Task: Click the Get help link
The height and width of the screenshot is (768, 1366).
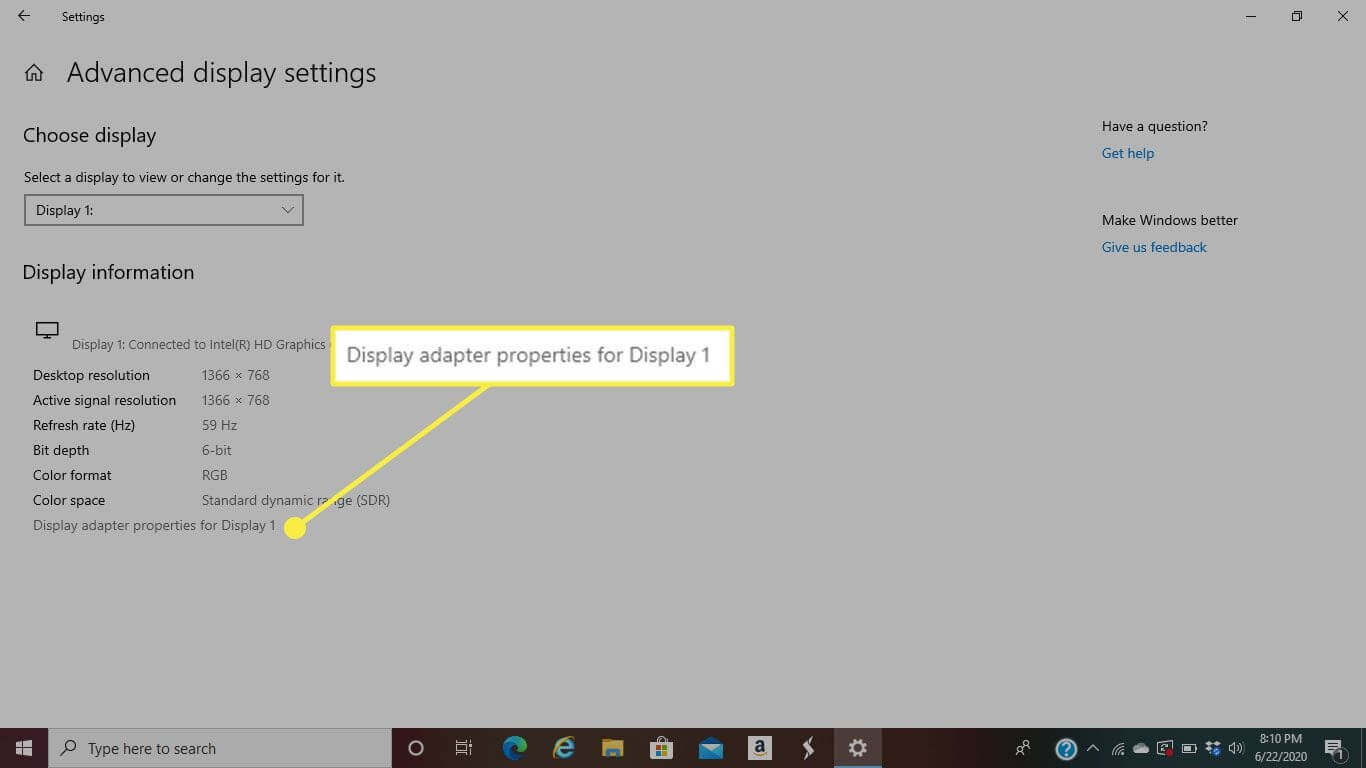Action: 1127,153
